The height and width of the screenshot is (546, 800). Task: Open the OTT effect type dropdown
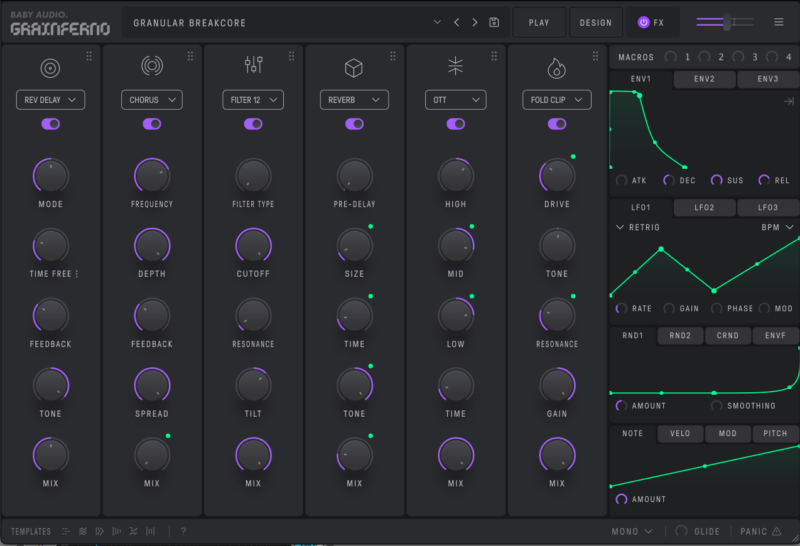(456, 100)
